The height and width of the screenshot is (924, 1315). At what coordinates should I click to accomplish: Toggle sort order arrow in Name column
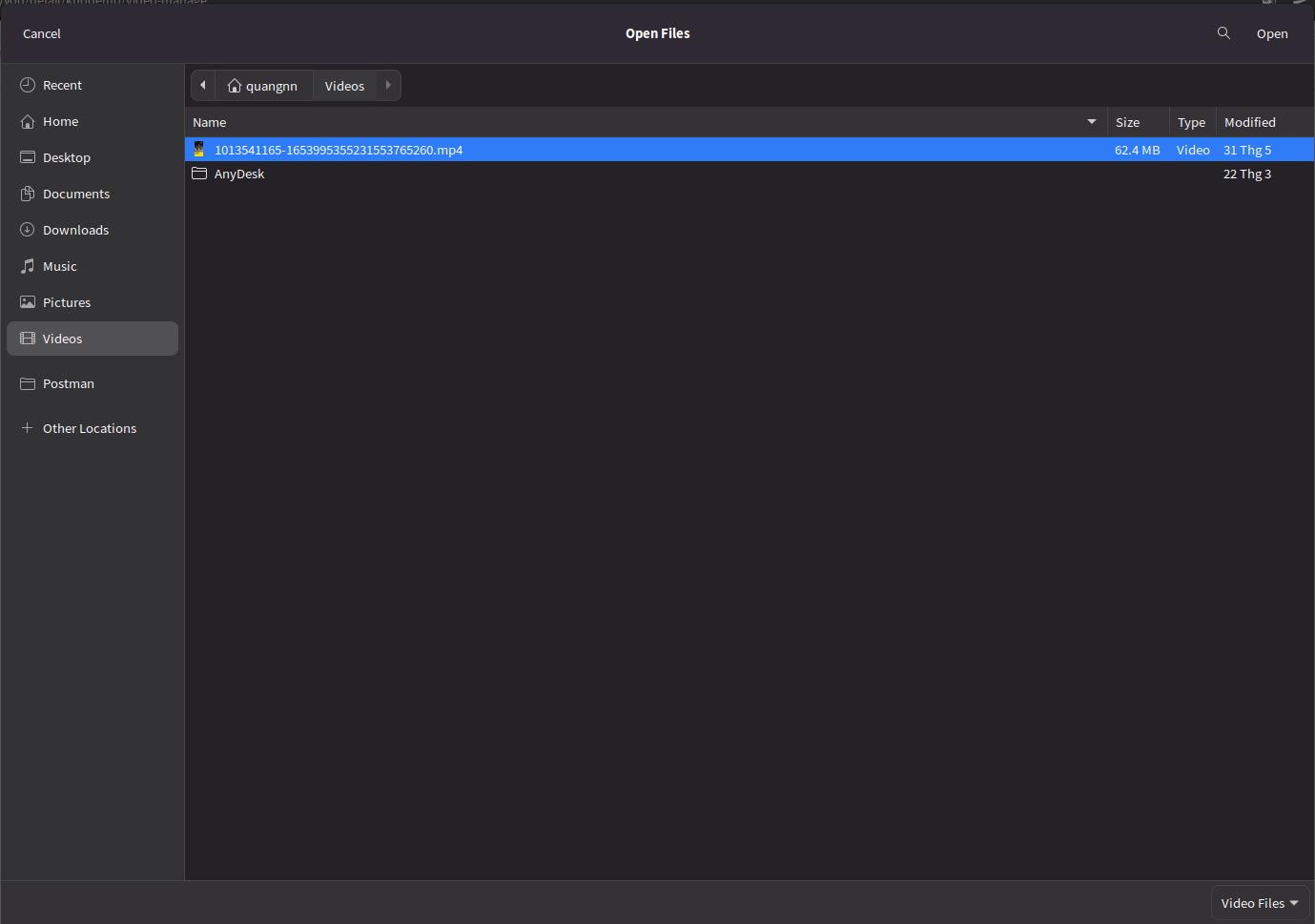(1092, 122)
